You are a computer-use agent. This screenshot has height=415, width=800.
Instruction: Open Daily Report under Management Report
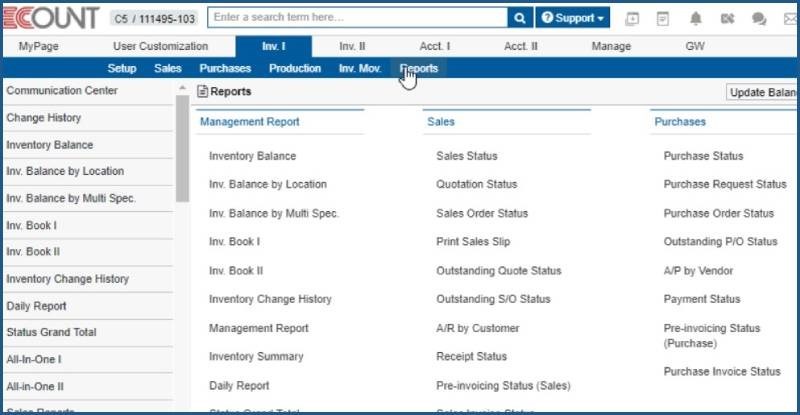239,386
